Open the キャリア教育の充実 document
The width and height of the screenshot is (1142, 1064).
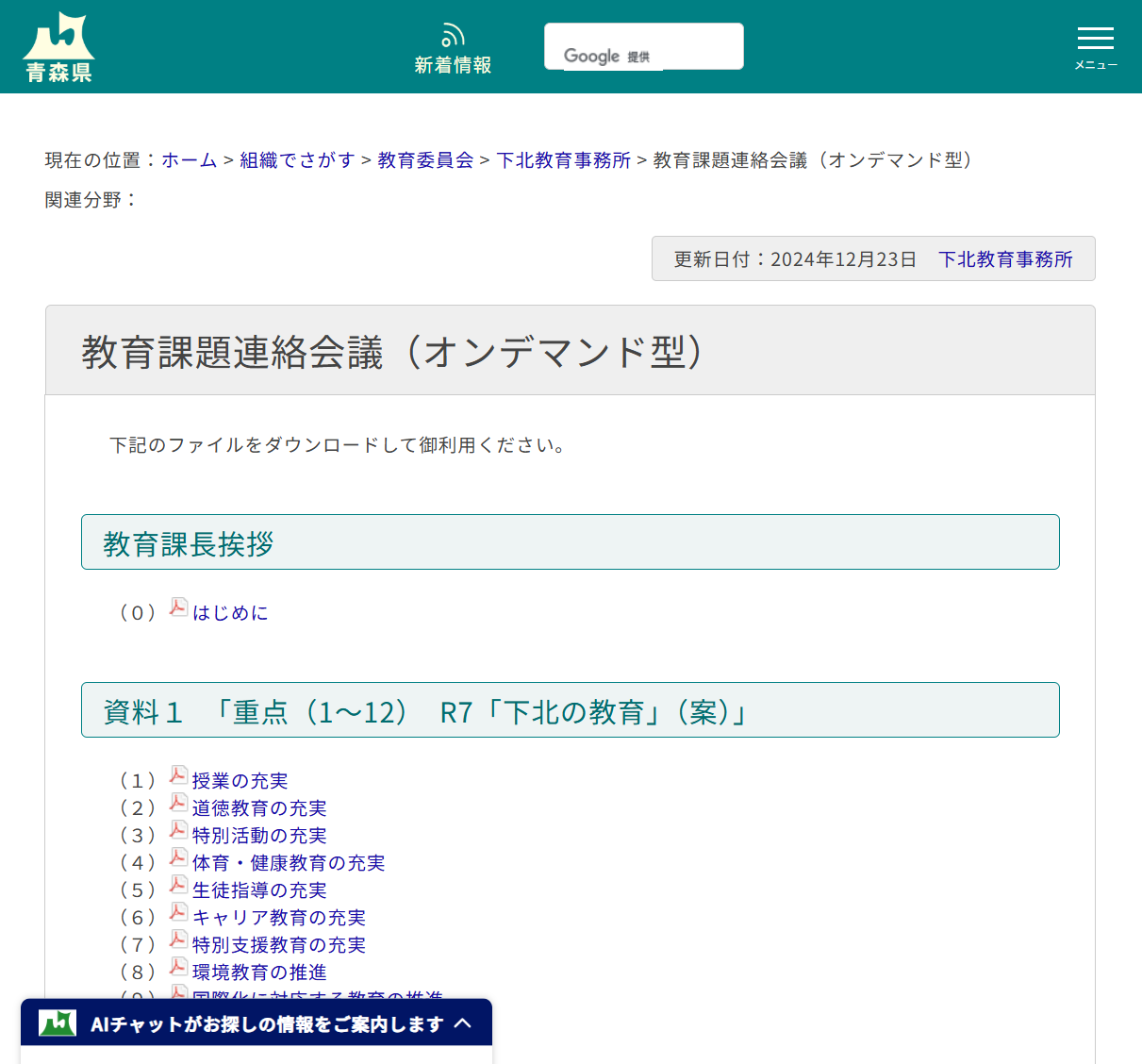[x=279, y=918]
